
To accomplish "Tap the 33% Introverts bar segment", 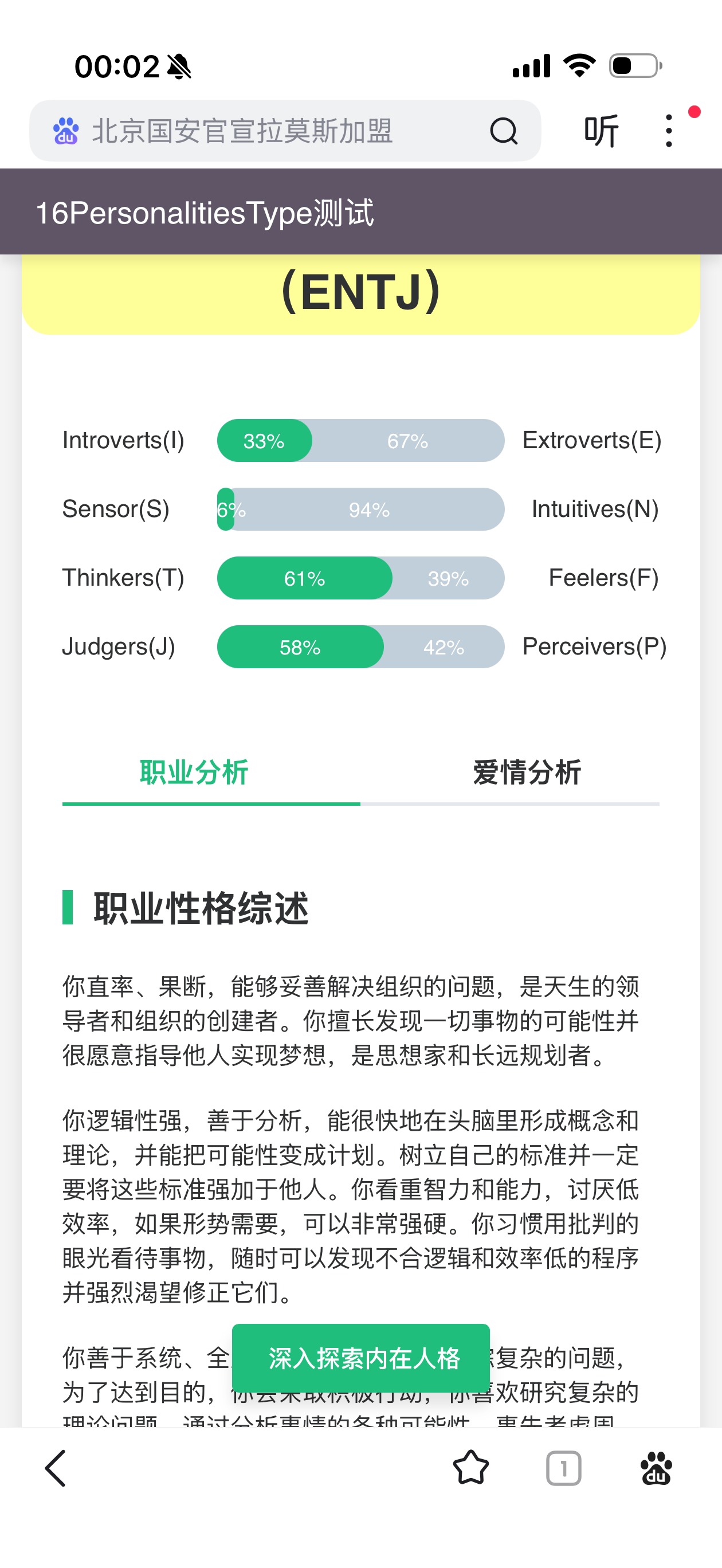I will 264,441.
